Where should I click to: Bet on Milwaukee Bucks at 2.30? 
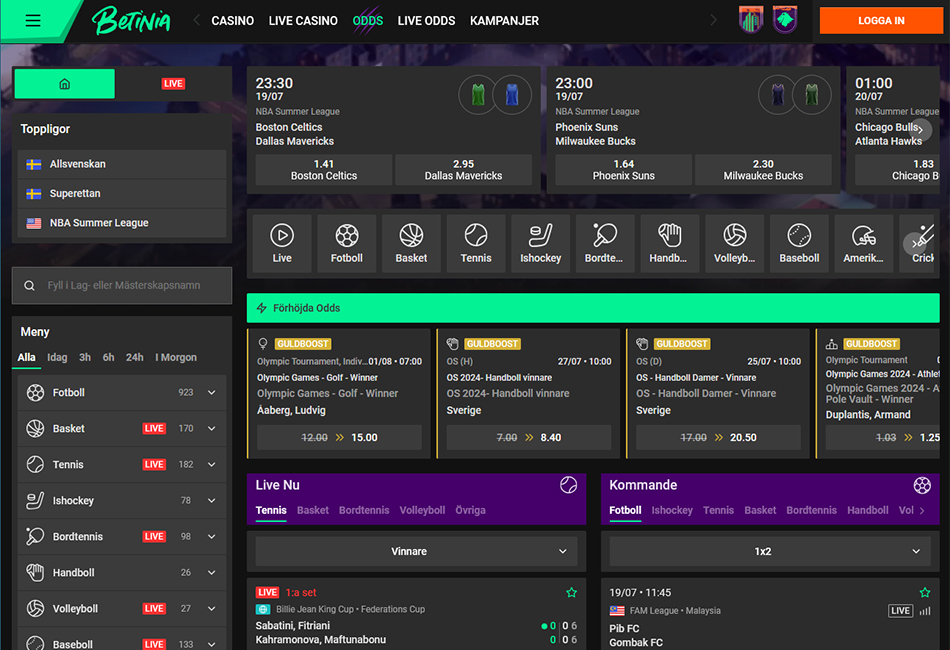(x=763, y=170)
